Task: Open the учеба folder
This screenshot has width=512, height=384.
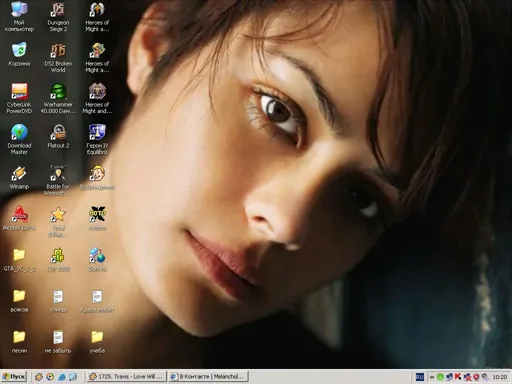Action: coord(97,342)
